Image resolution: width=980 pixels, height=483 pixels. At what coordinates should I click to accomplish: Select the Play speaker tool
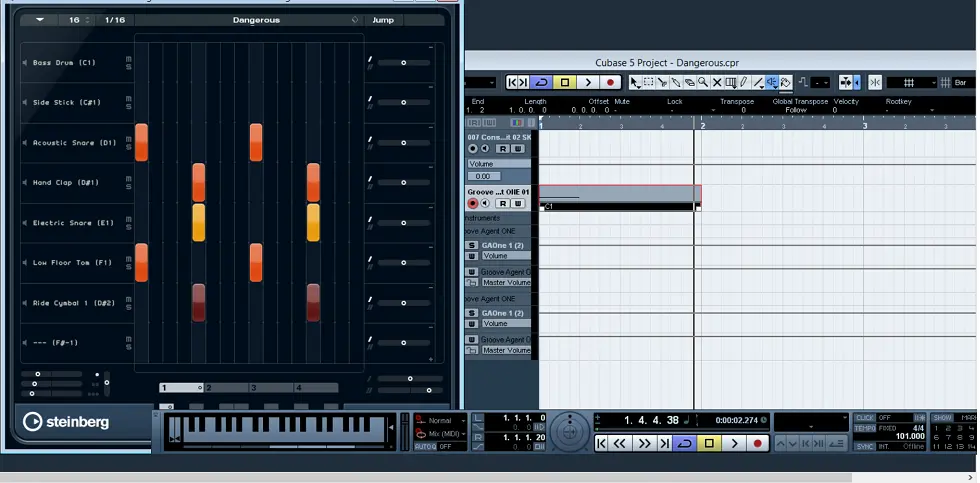772,82
